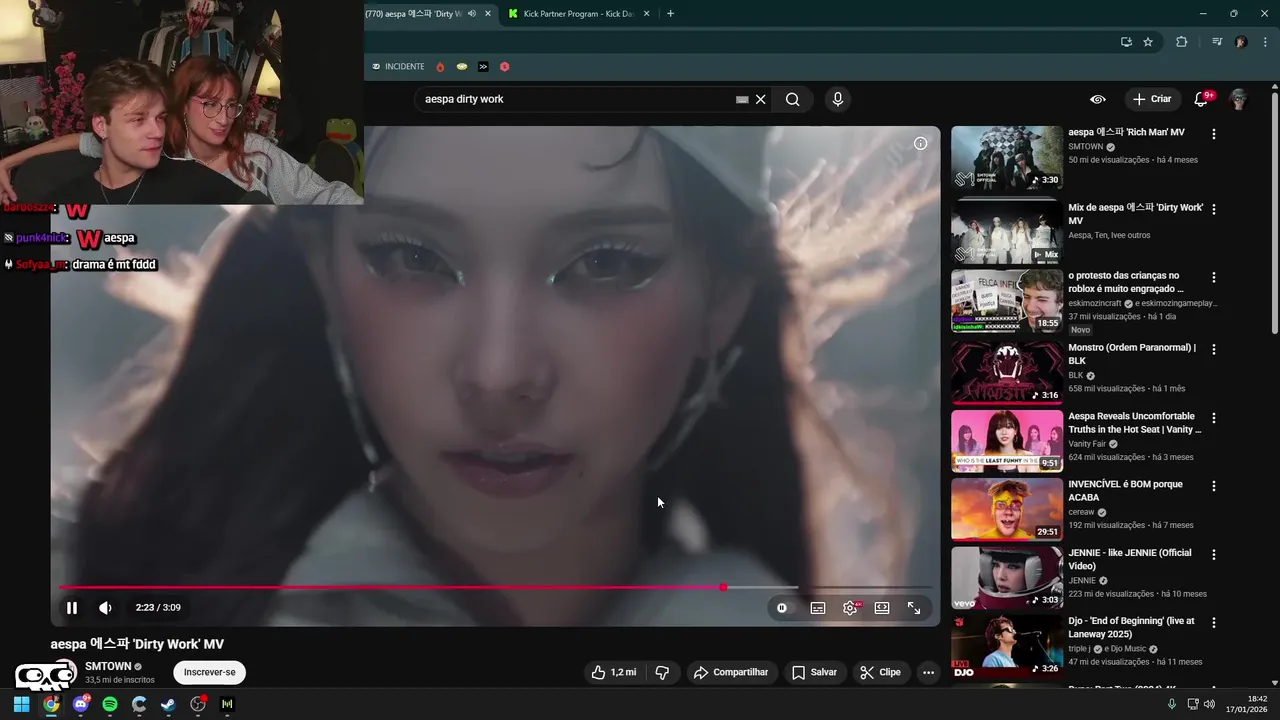
Task: Open options for Monstro (Ordem Paranormal)
Action: click(x=1214, y=350)
